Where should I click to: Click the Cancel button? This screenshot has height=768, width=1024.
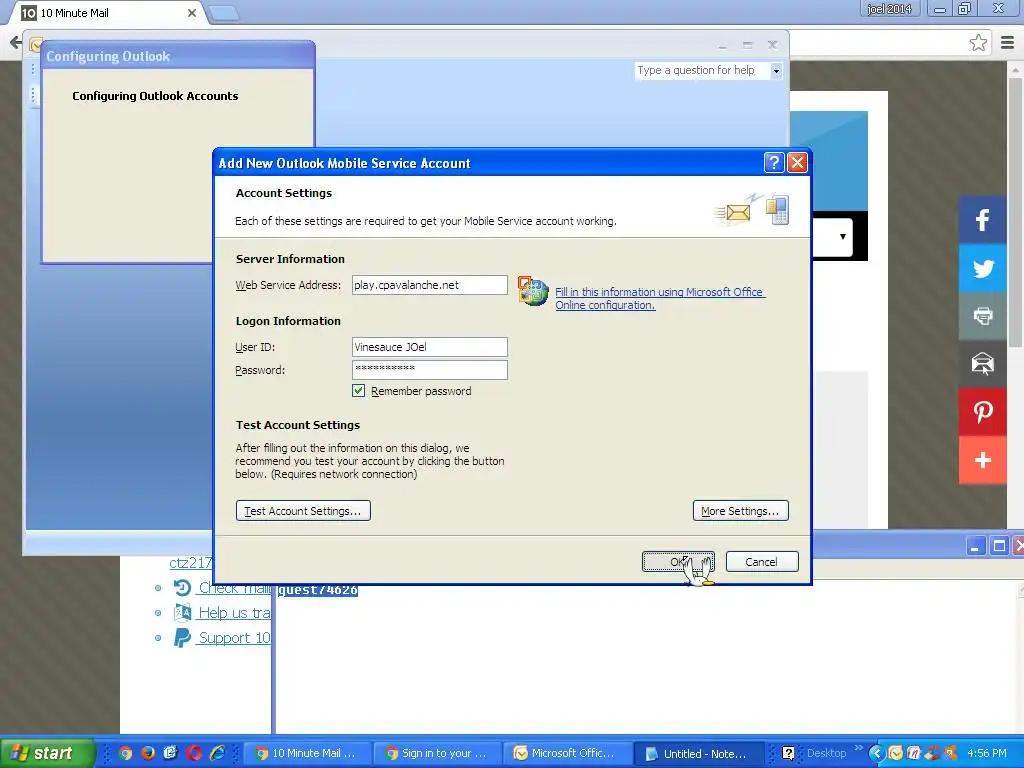761,562
